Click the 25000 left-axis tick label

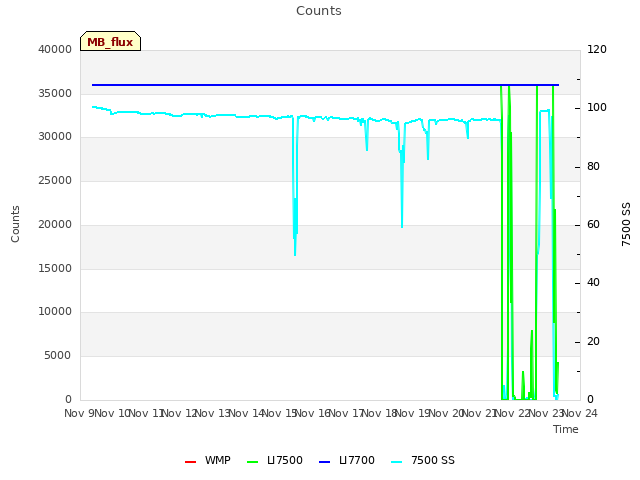tap(55, 180)
